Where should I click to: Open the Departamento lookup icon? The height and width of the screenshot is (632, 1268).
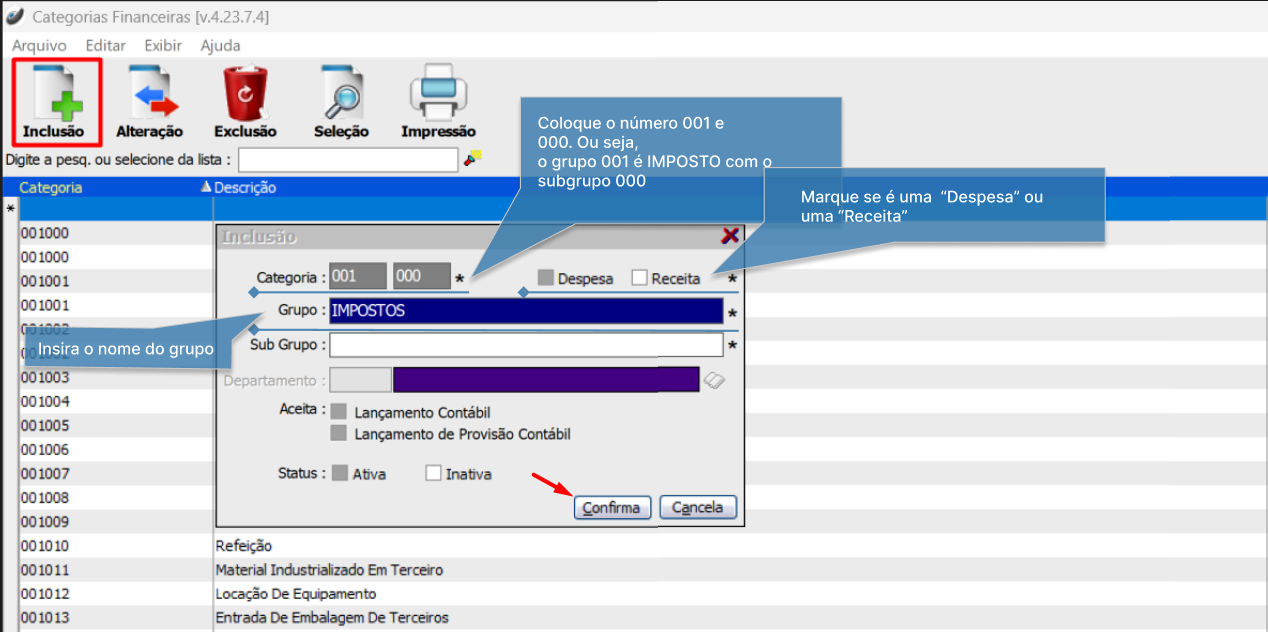click(714, 380)
